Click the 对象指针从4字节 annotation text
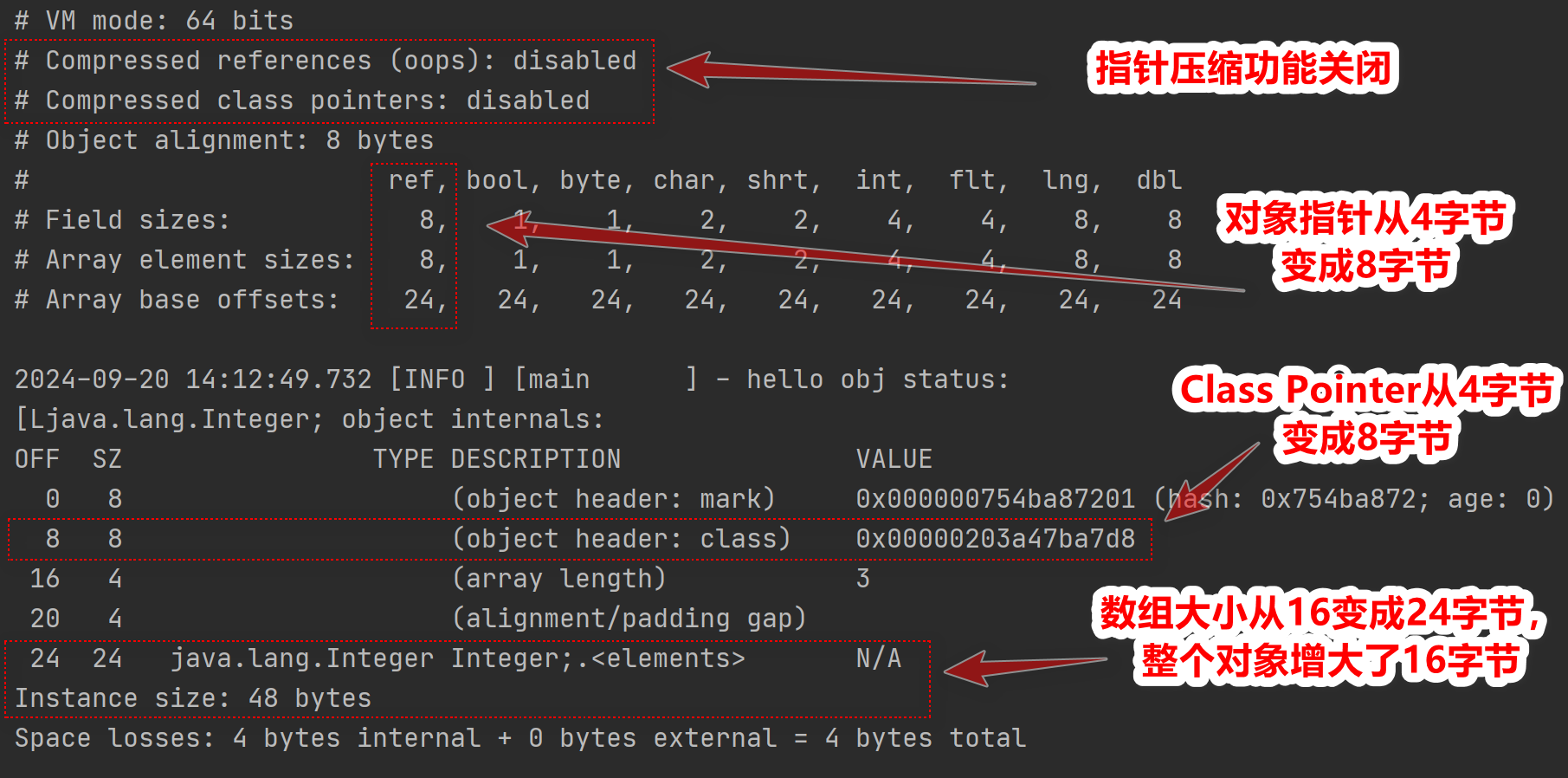 click(1365, 218)
